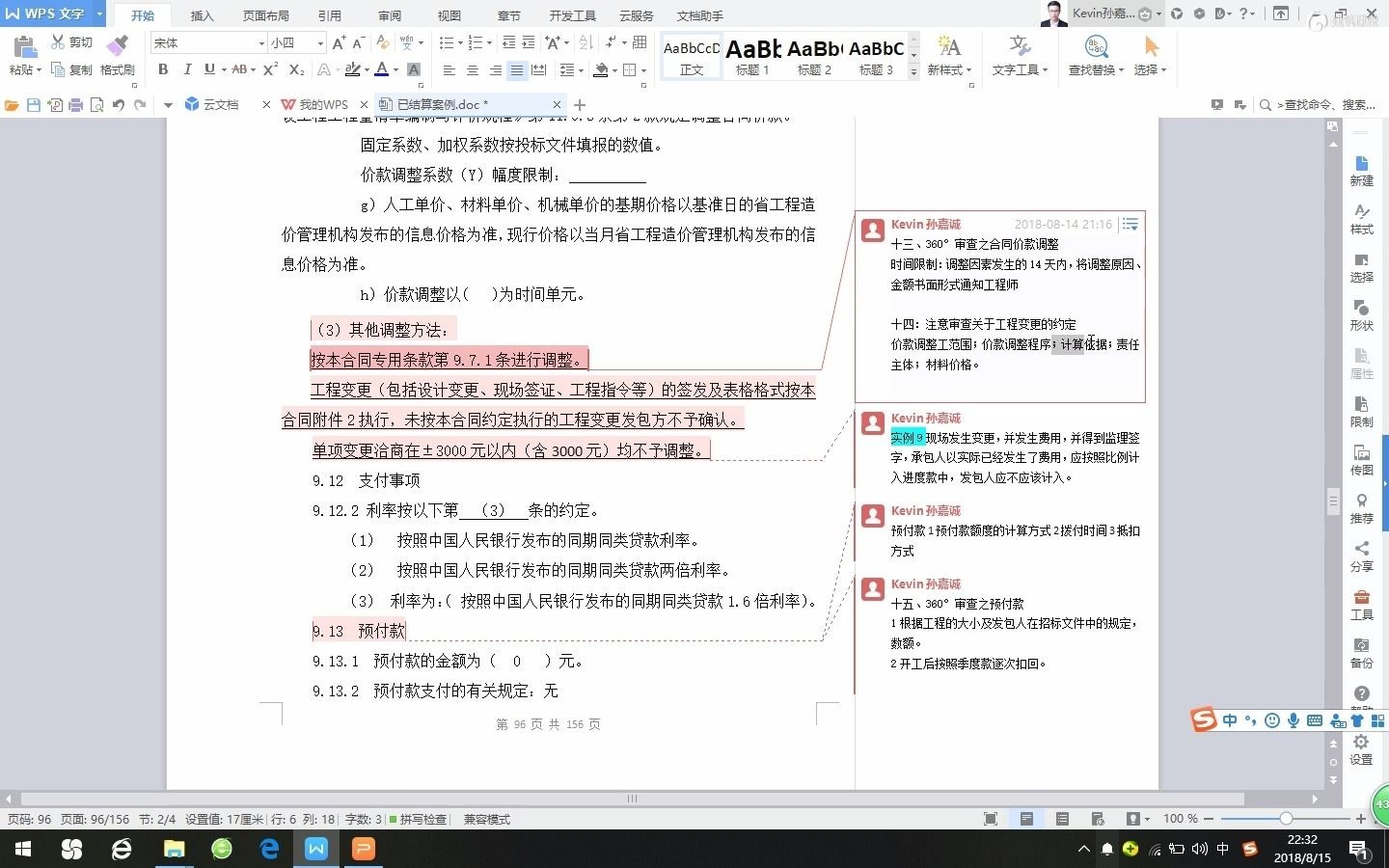Apply the 正文 body text style
The image size is (1389, 868).
point(692,57)
